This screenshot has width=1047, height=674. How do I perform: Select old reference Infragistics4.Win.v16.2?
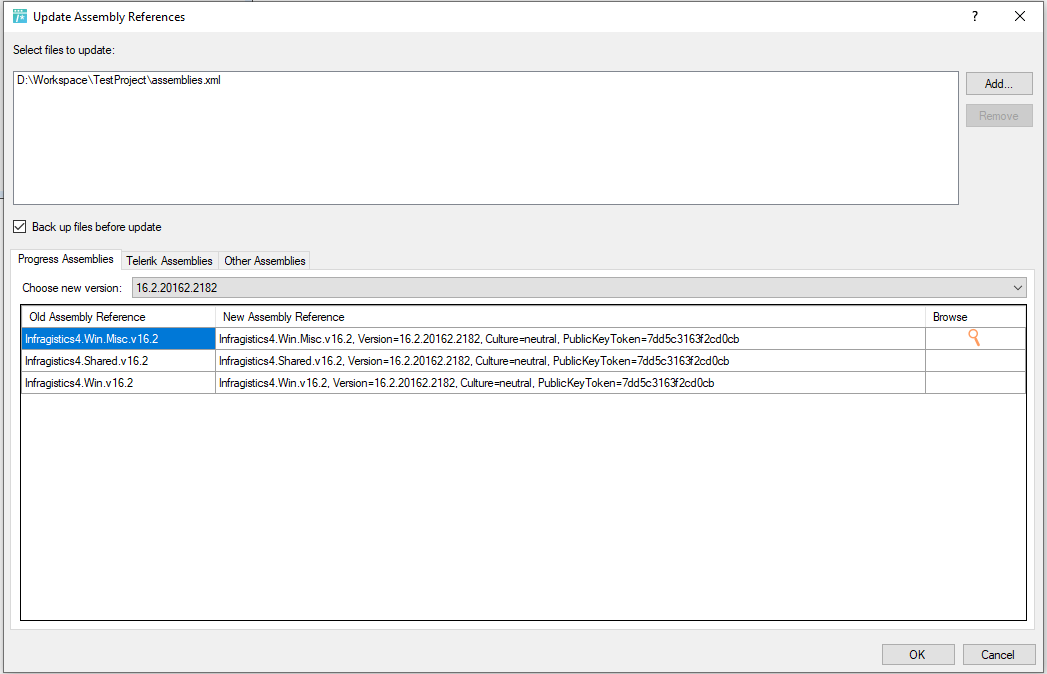pos(118,383)
